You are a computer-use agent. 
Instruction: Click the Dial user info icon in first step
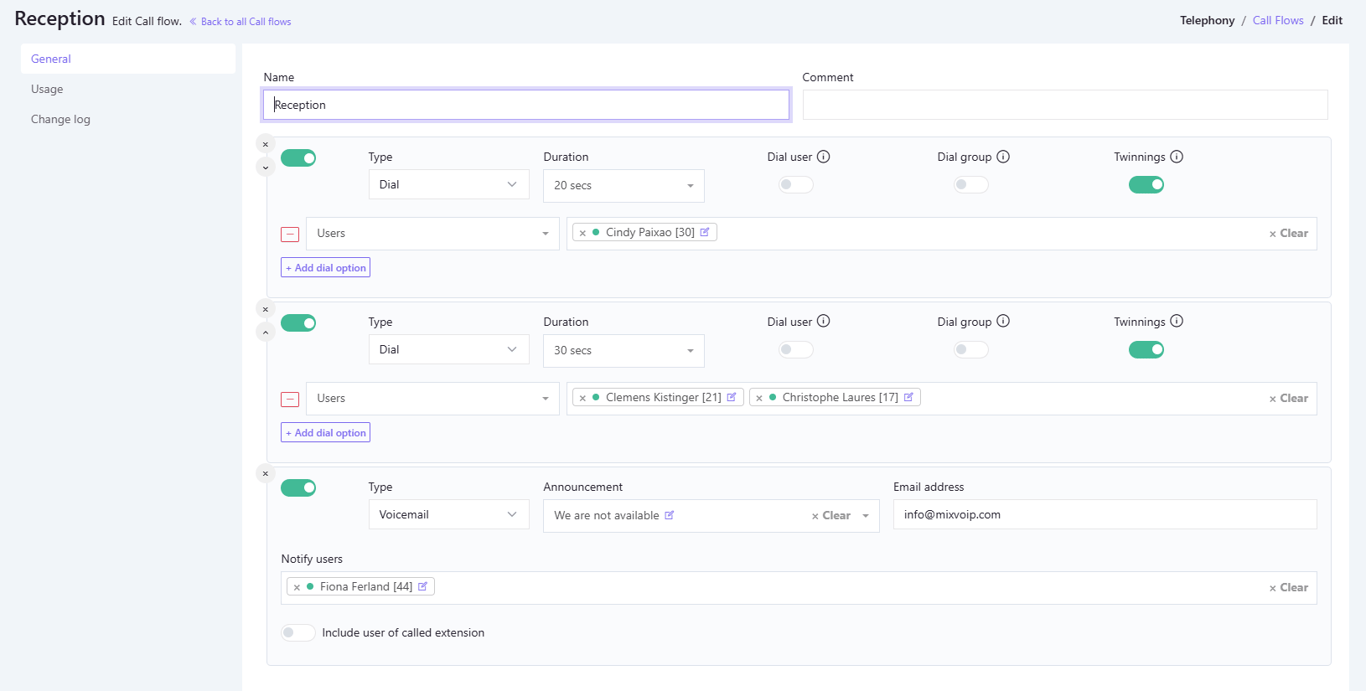click(824, 157)
